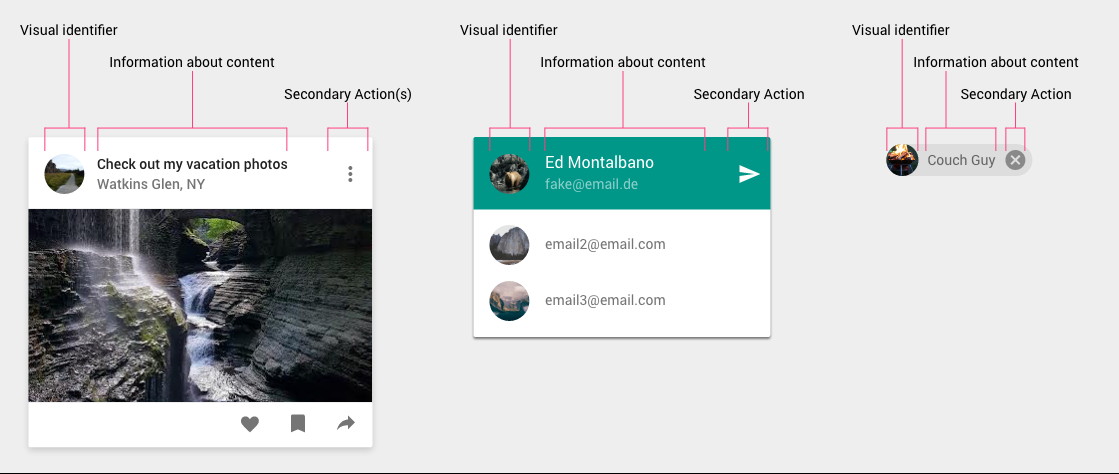The width and height of the screenshot is (1119, 474).
Task: Select avatar next to email3@email.com
Action: tap(510, 301)
